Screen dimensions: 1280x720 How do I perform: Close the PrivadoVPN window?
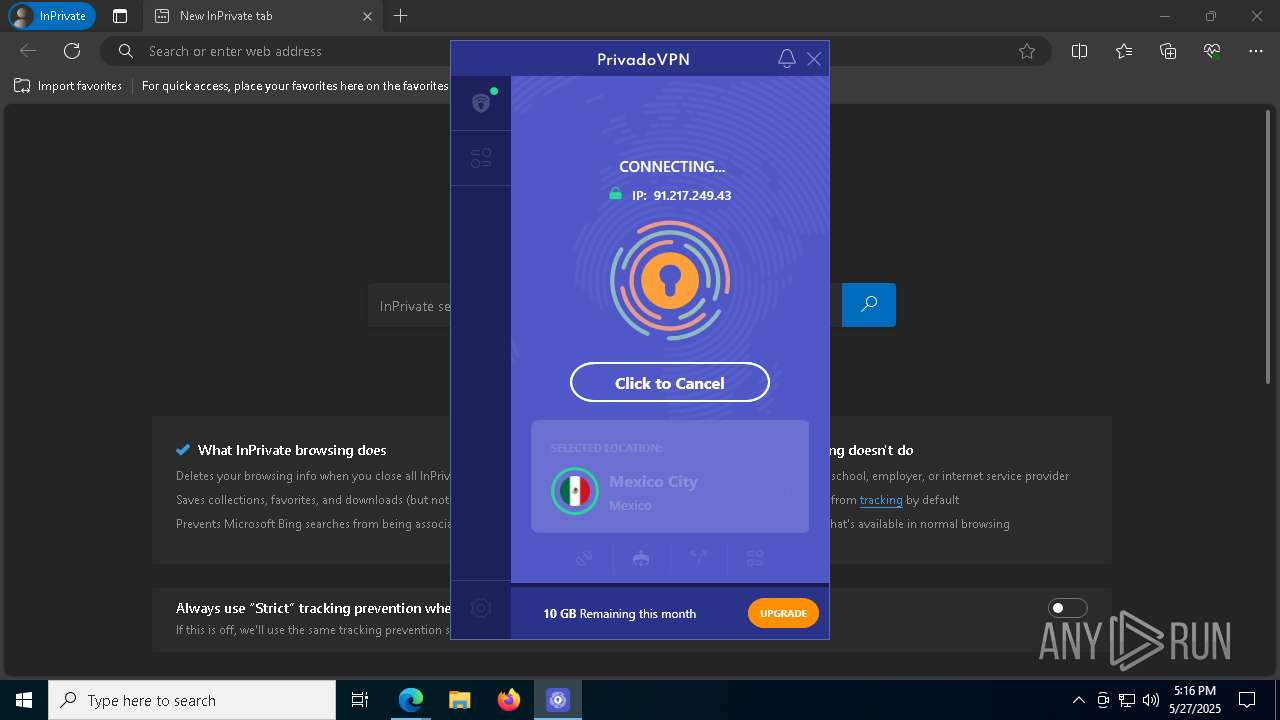[x=814, y=59]
